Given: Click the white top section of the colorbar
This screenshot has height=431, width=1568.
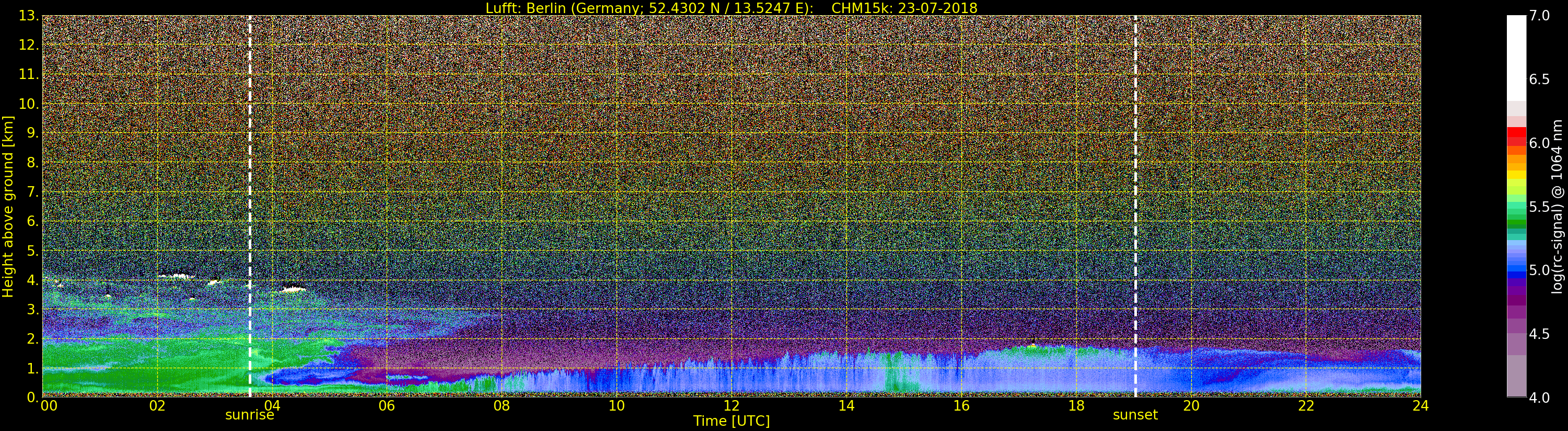Looking at the screenshot, I should click(1516, 55).
